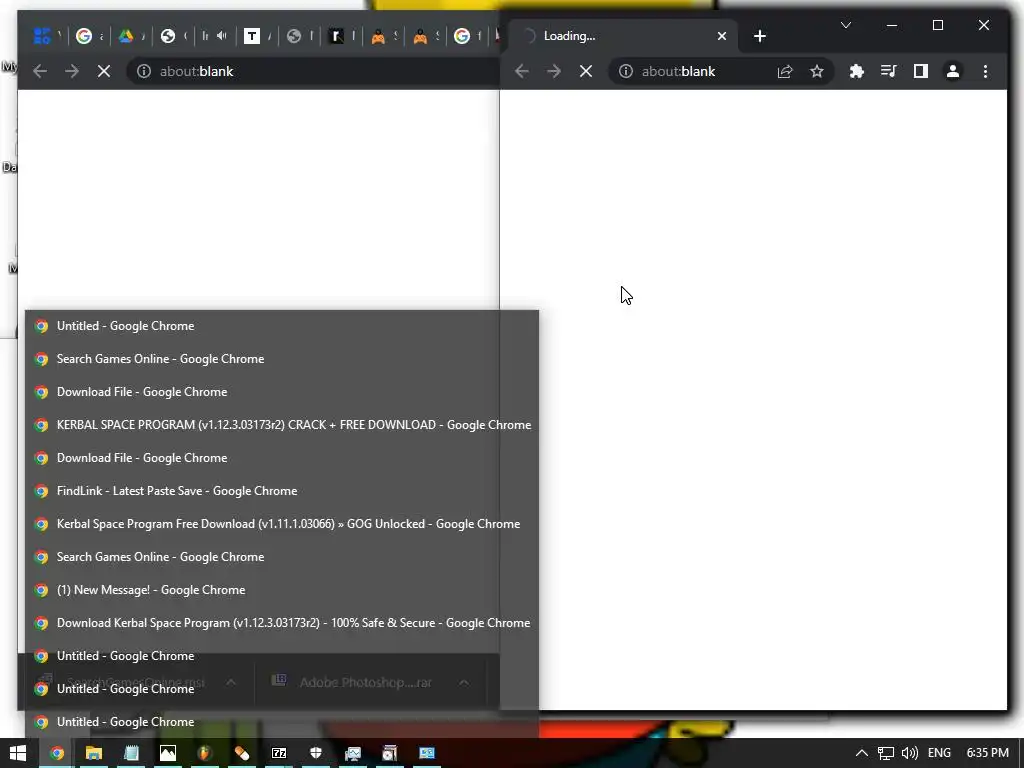Open a new tab with the plus button
This screenshot has height=768, width=1024.
pyautogui.click(x=760, y=36)
